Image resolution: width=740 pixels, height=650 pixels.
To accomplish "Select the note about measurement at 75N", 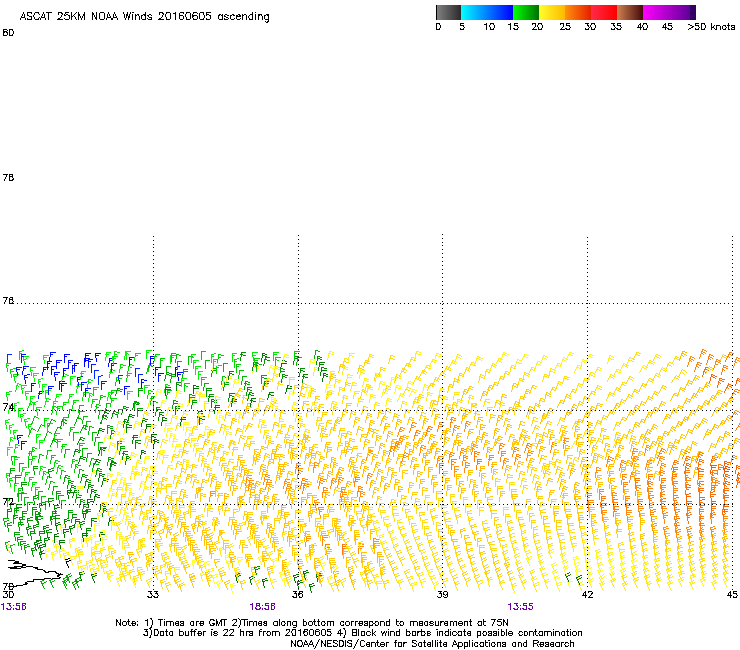I will 370,623.
